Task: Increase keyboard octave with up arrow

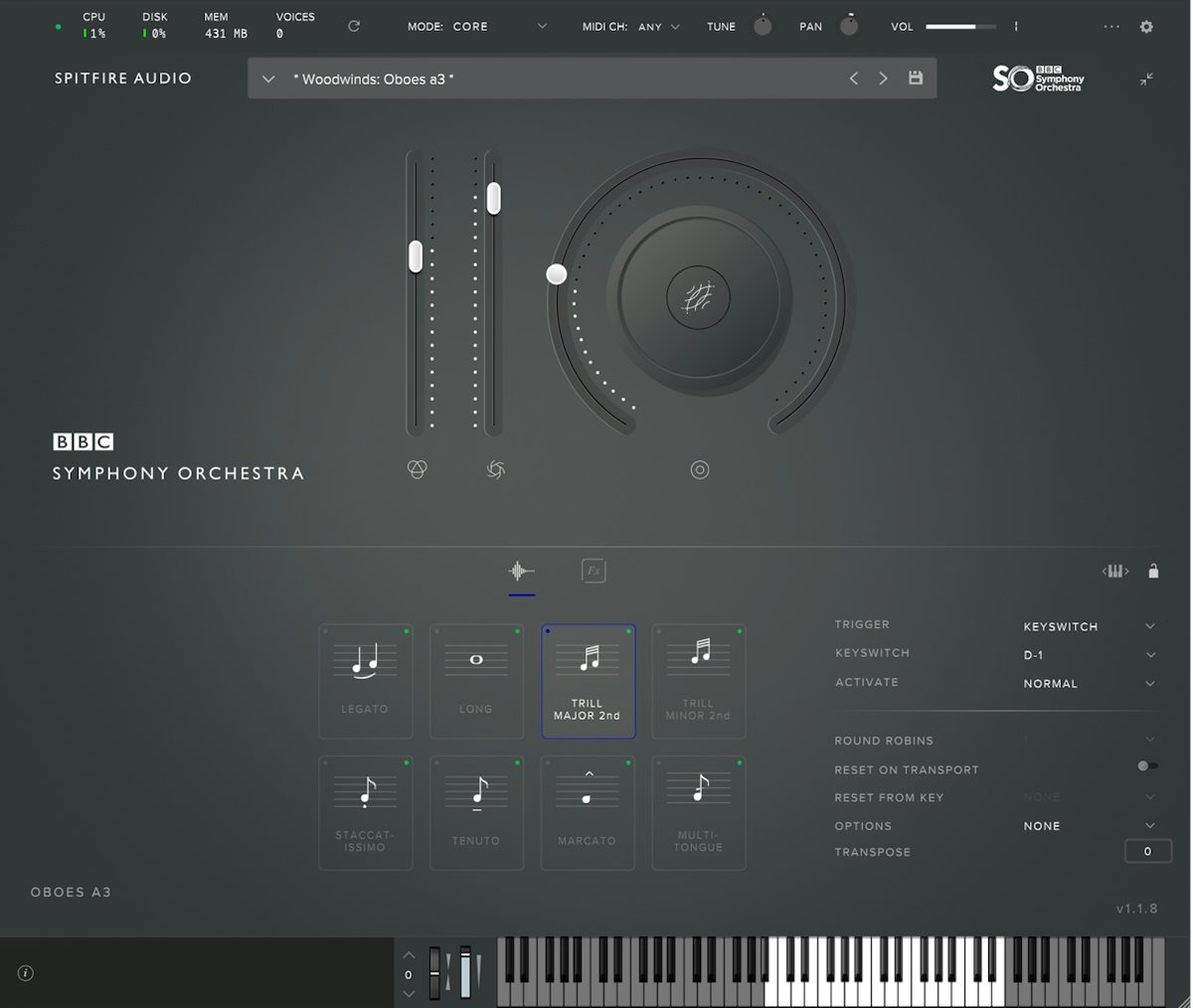Action: point(409,955)
